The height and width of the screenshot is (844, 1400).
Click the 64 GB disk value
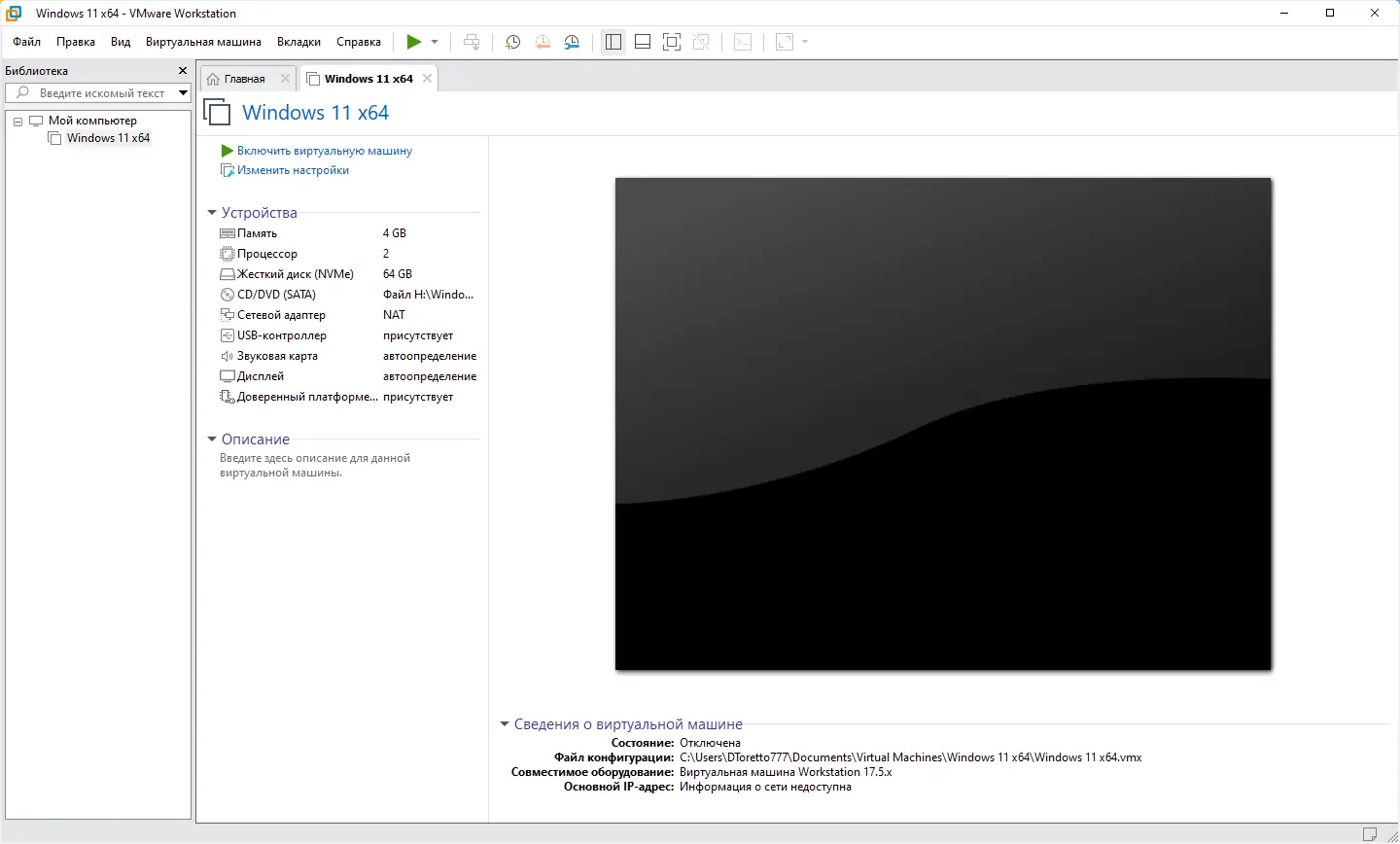398,274
